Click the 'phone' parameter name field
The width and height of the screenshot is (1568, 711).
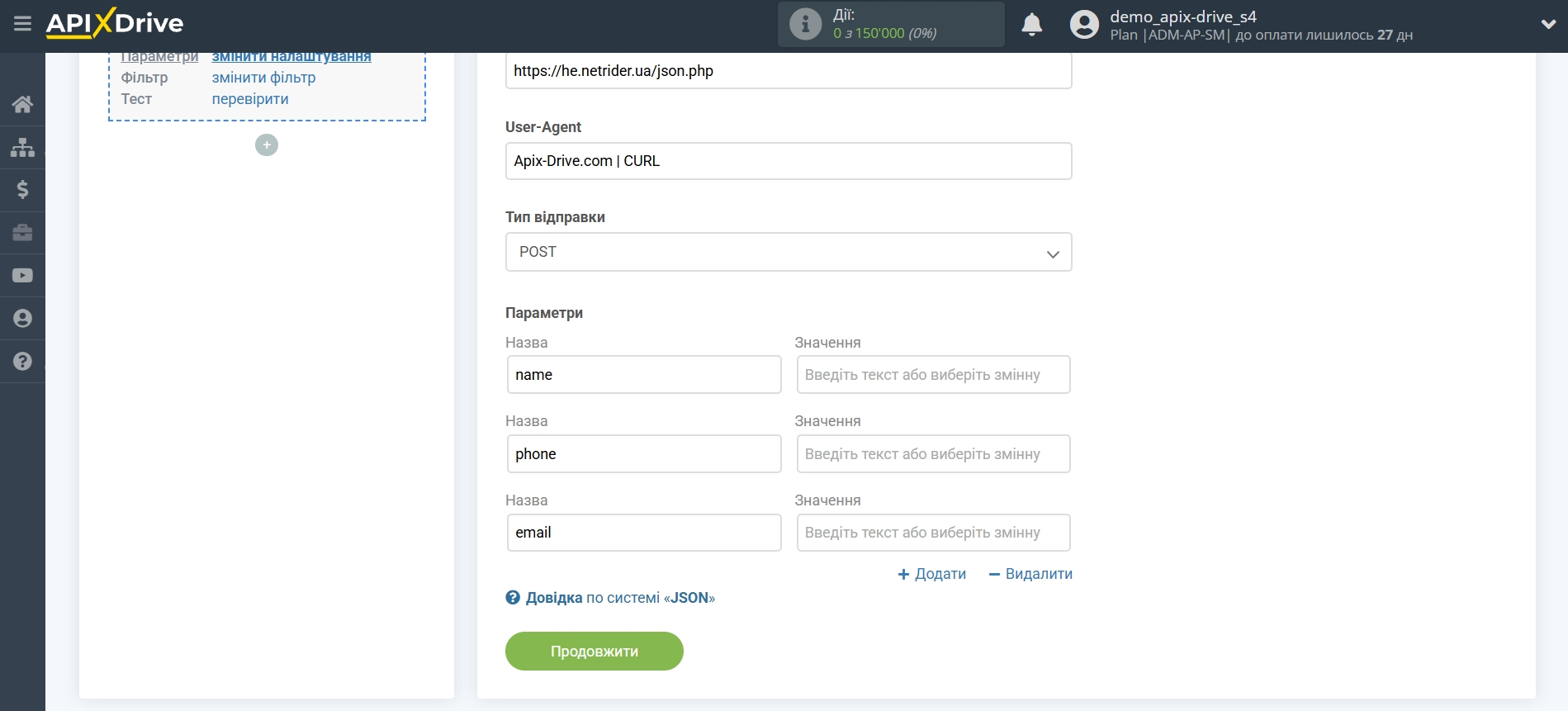644,454
